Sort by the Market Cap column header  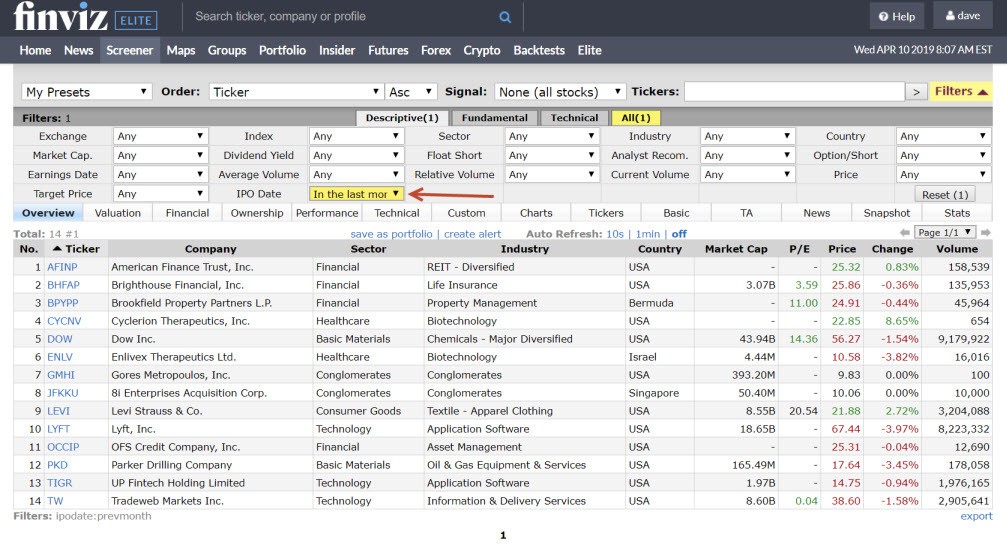click(736, 249)
